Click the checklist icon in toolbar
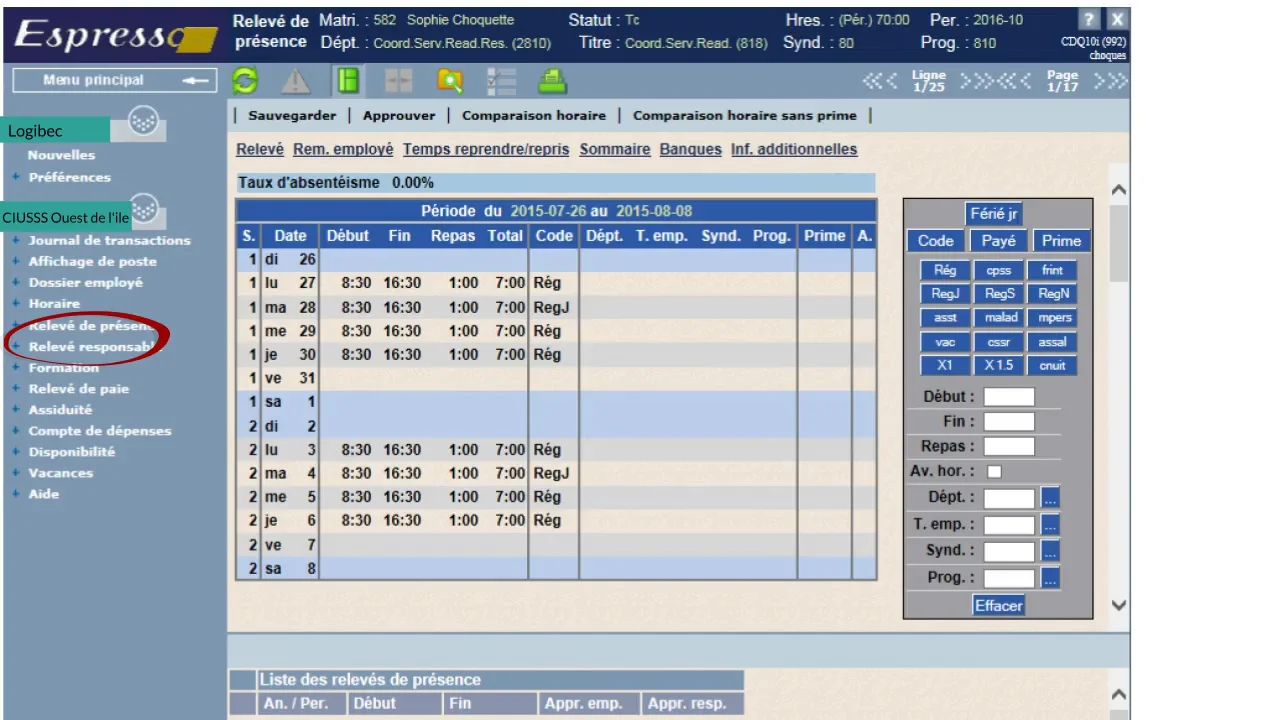Image resolution: width=1280 pixels, height=720 pixels. (x=500, y=81)
